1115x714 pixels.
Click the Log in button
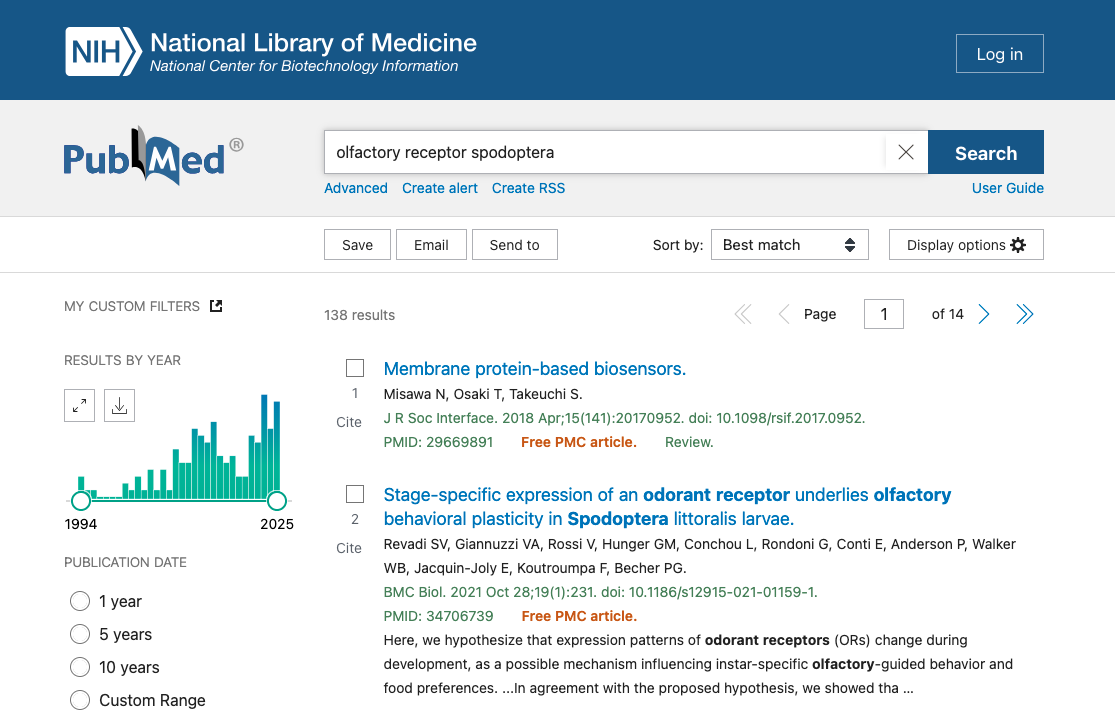(999, 54)
